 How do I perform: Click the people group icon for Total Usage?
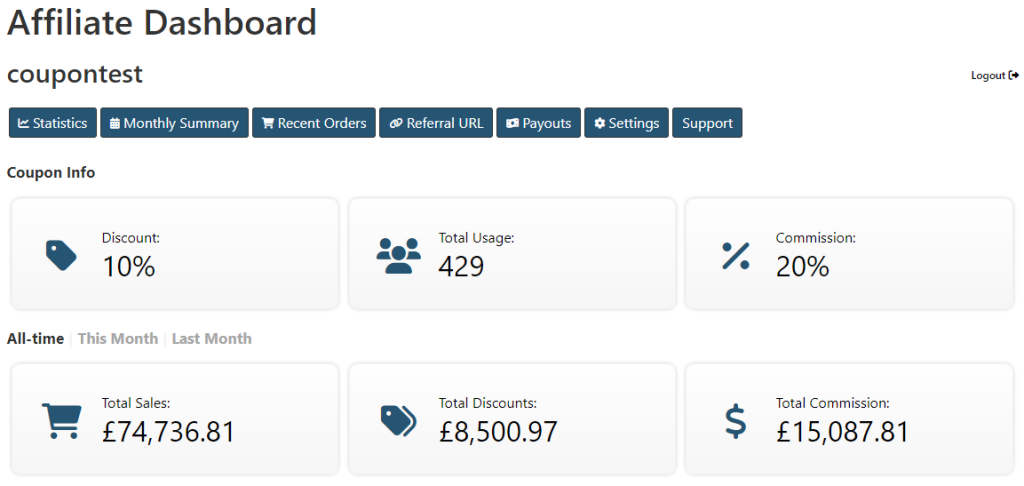(398, 255)
